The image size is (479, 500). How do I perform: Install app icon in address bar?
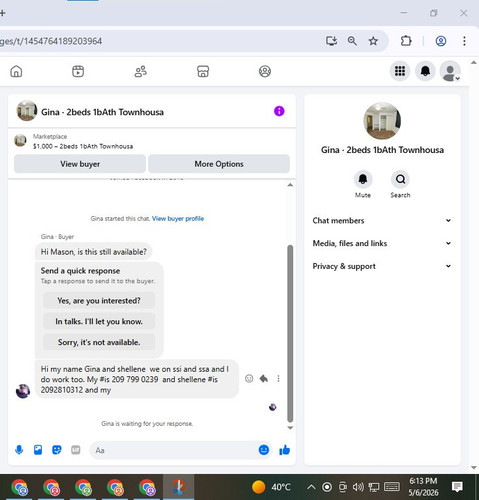pos(331,41)
